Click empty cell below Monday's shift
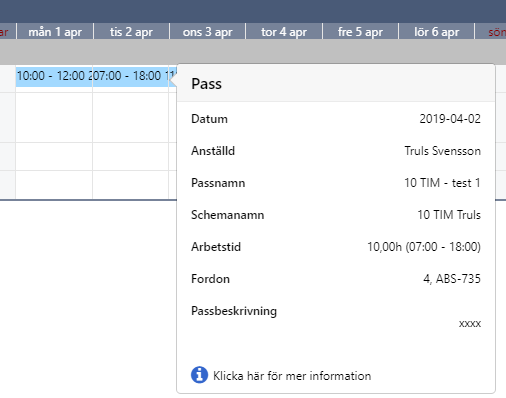This screenshot has height=398, width=506. (x=54, y=117)
